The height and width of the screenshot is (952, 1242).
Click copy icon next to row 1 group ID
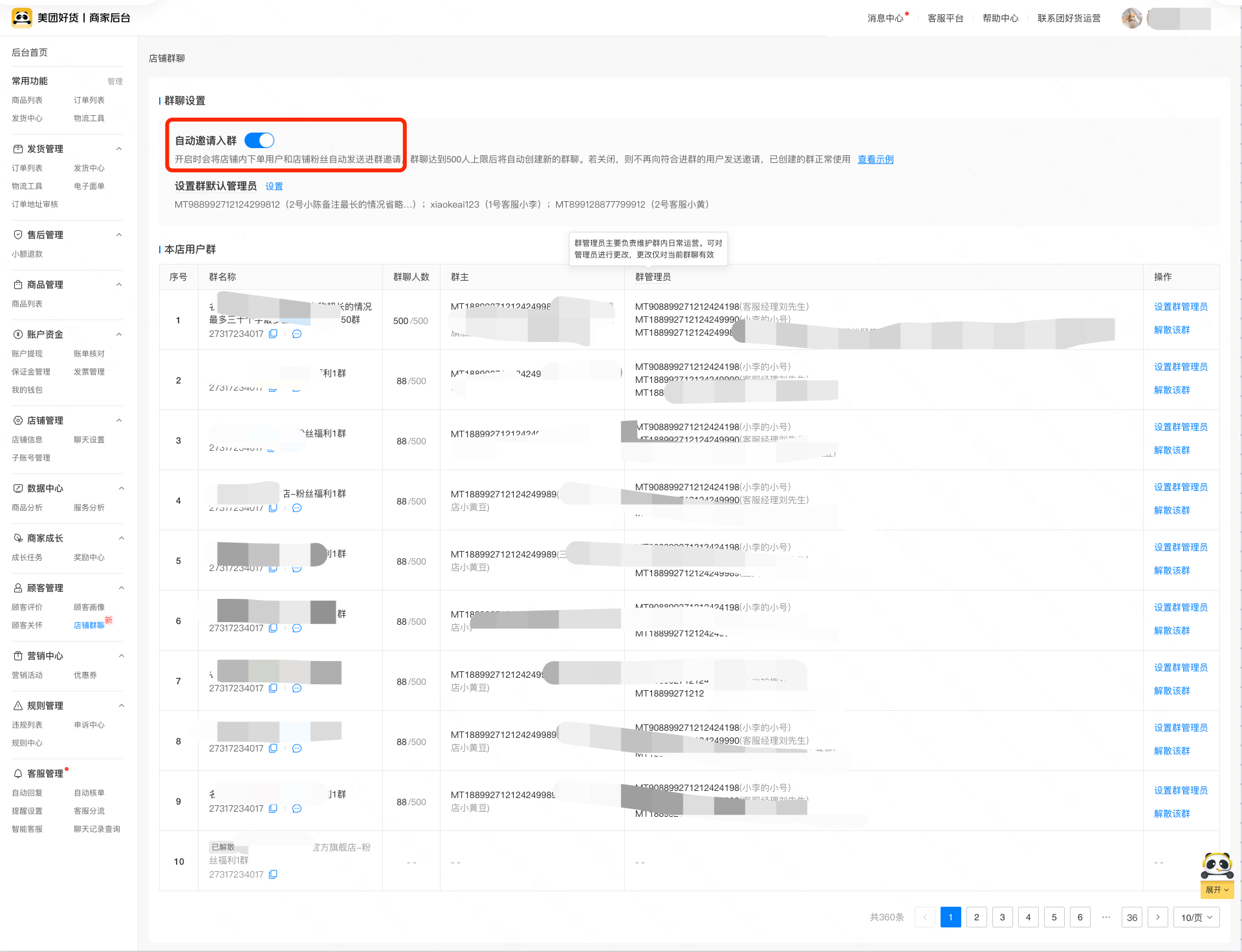[273, 334]
